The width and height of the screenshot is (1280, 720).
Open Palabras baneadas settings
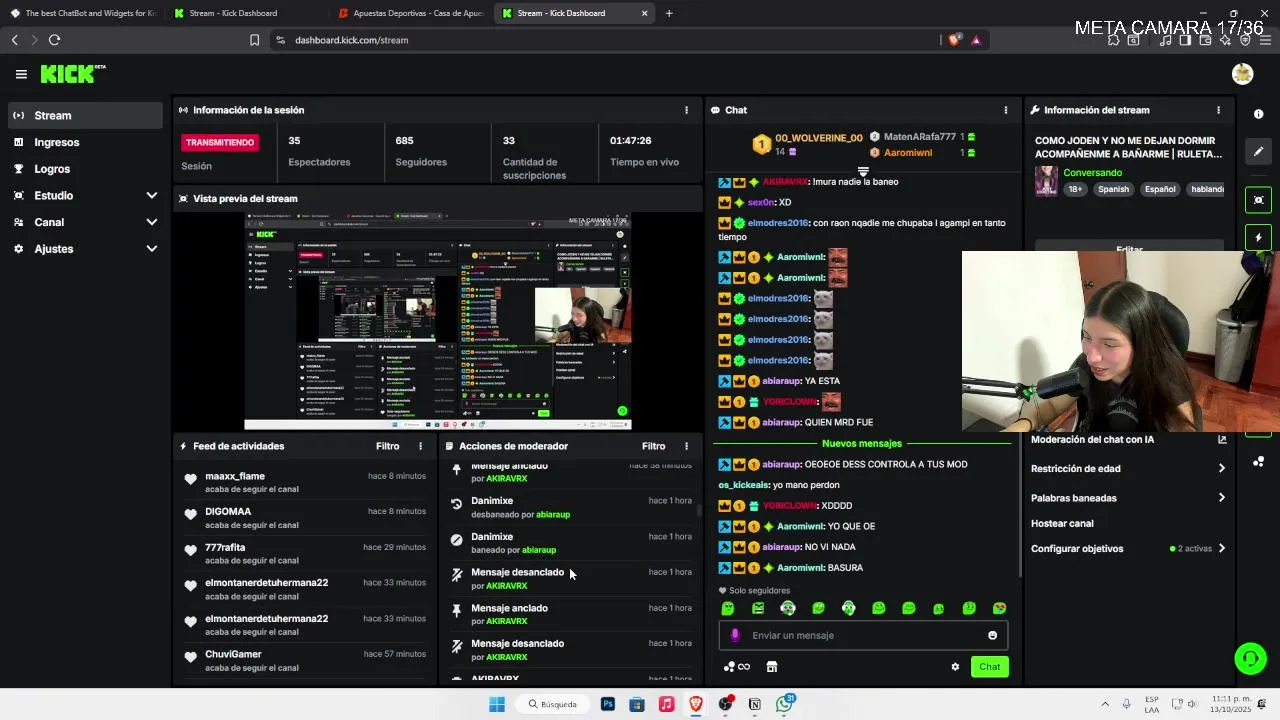(1128, 498)
